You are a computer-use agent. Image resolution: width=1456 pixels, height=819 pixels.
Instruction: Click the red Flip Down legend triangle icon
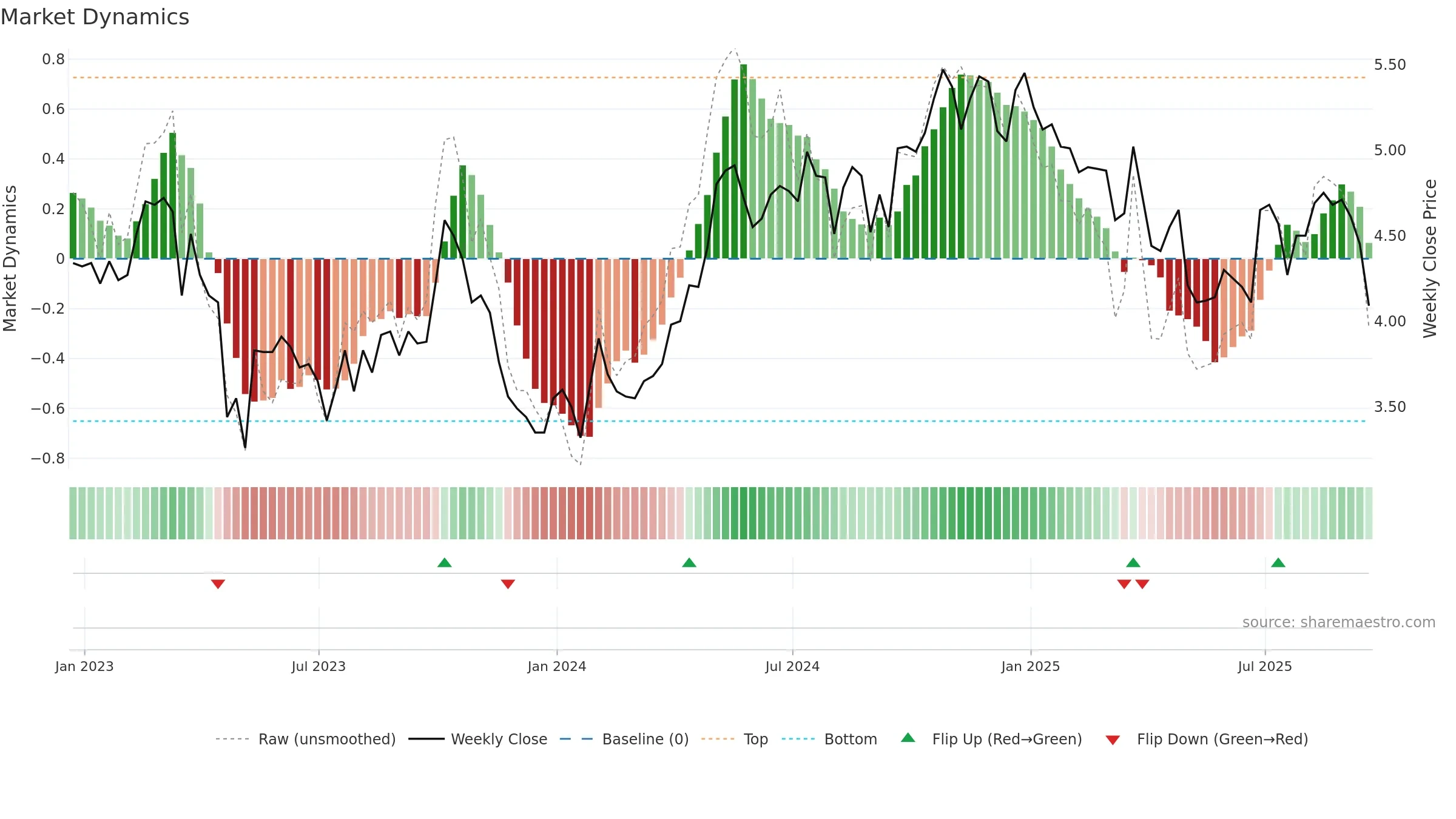pos(1113,740)
